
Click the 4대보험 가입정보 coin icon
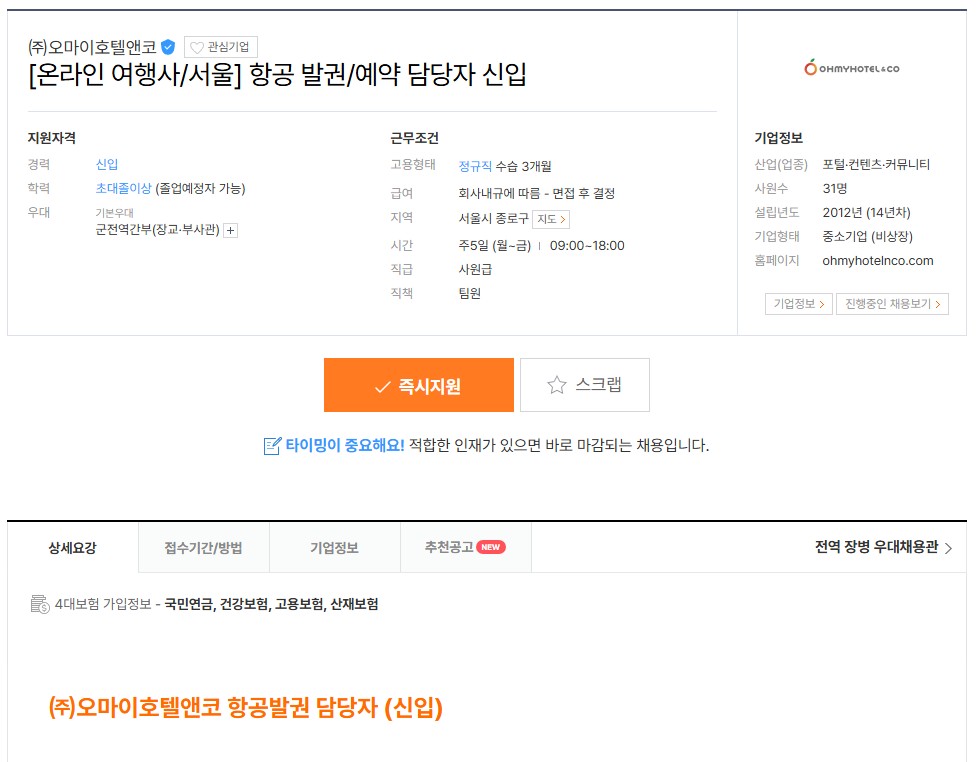40,604
